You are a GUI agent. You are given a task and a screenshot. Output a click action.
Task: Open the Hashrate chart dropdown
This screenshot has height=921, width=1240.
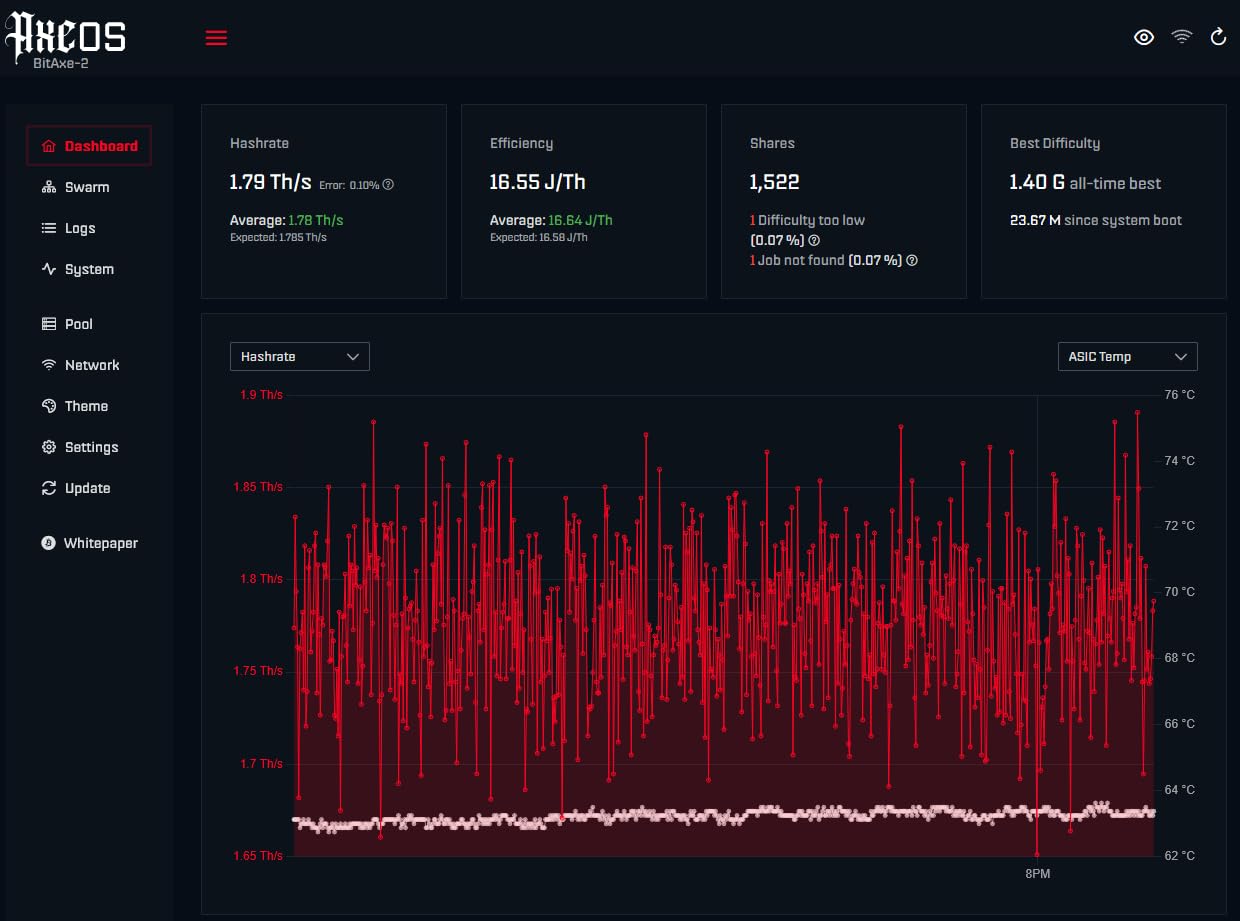pos(300,356)
